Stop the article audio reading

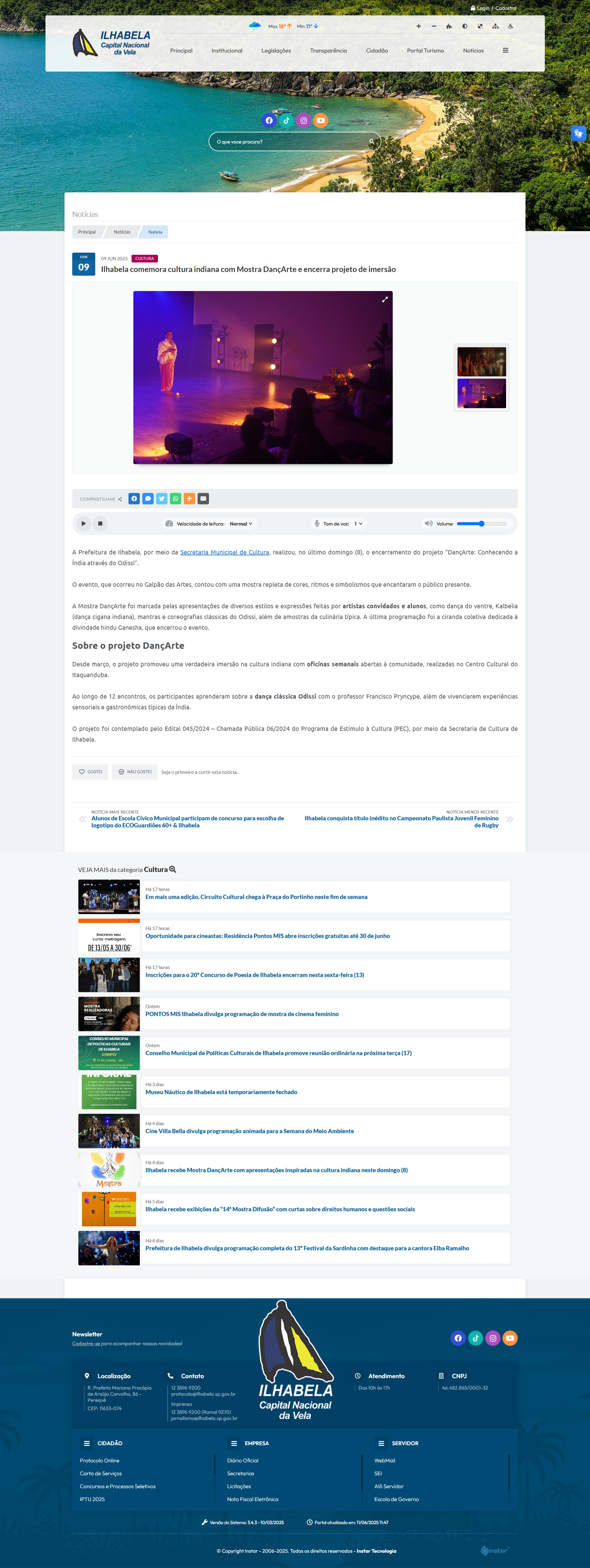100,524
